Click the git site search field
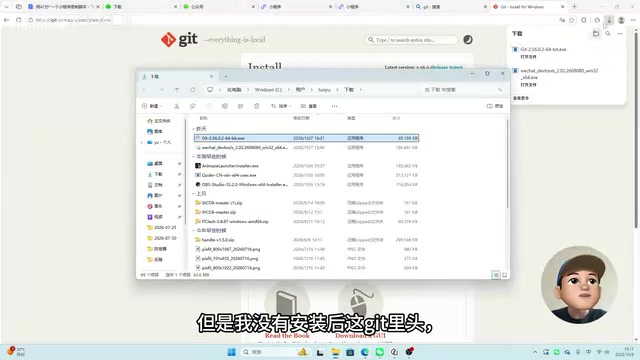 412,40
